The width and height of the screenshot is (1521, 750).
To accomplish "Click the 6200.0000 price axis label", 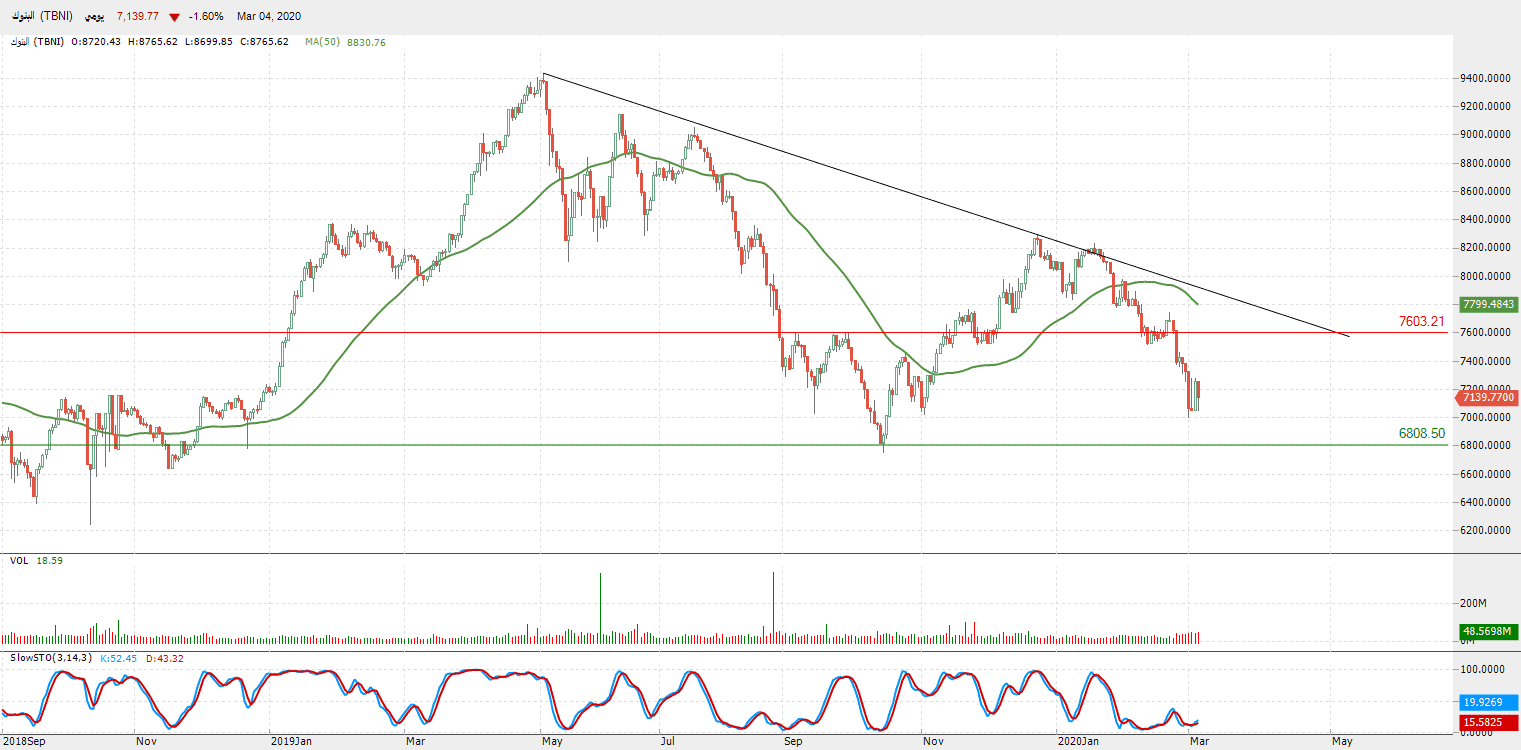I will 1485,531.
